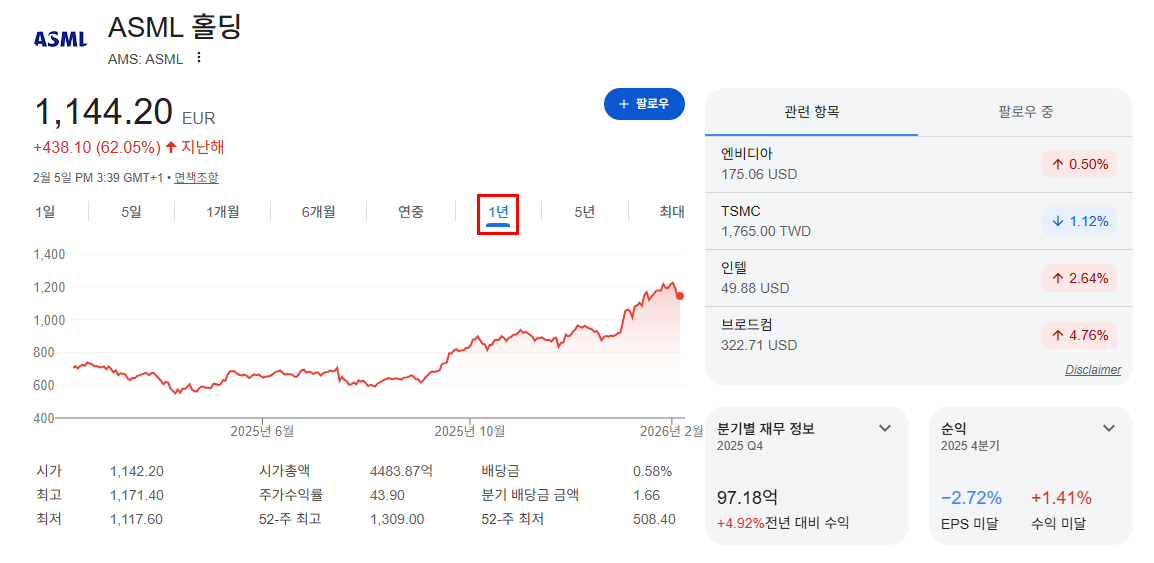Select the 최대 max range tab

(x=671, y=212)
